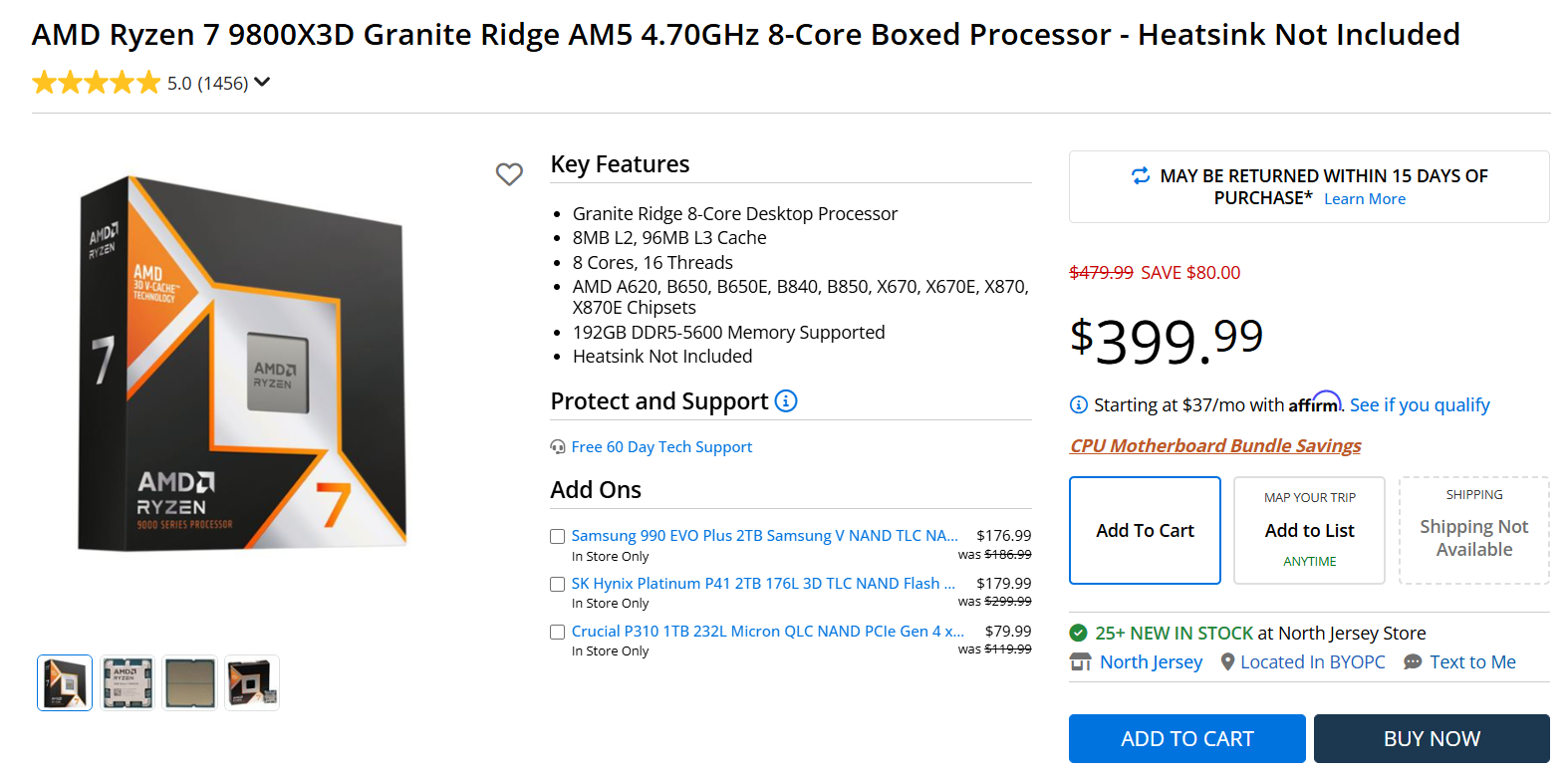
Task: Click the affirm logo
Action: [x=1316, y=402]
